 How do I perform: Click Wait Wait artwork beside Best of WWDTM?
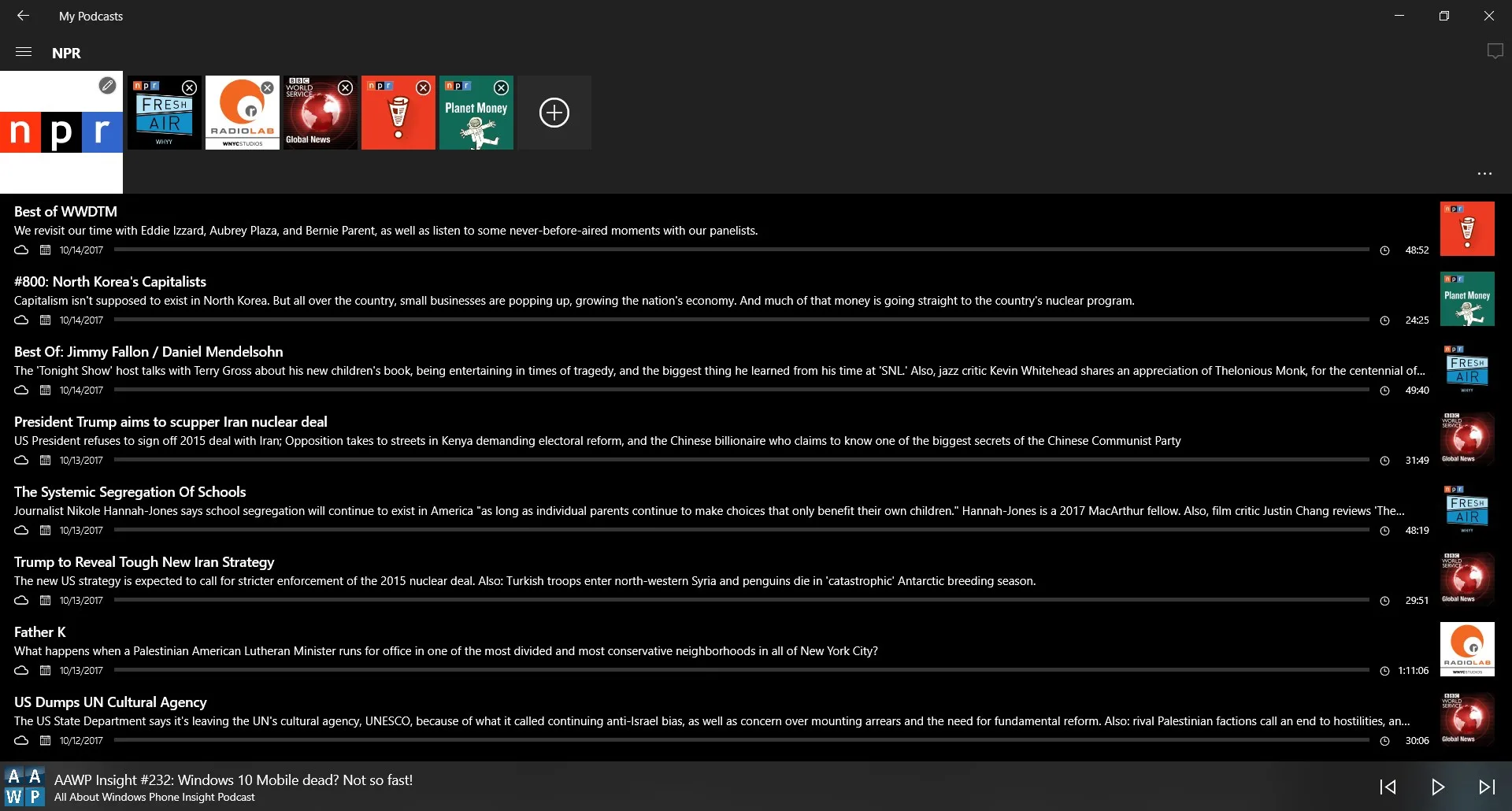[x=1467, y=229]
